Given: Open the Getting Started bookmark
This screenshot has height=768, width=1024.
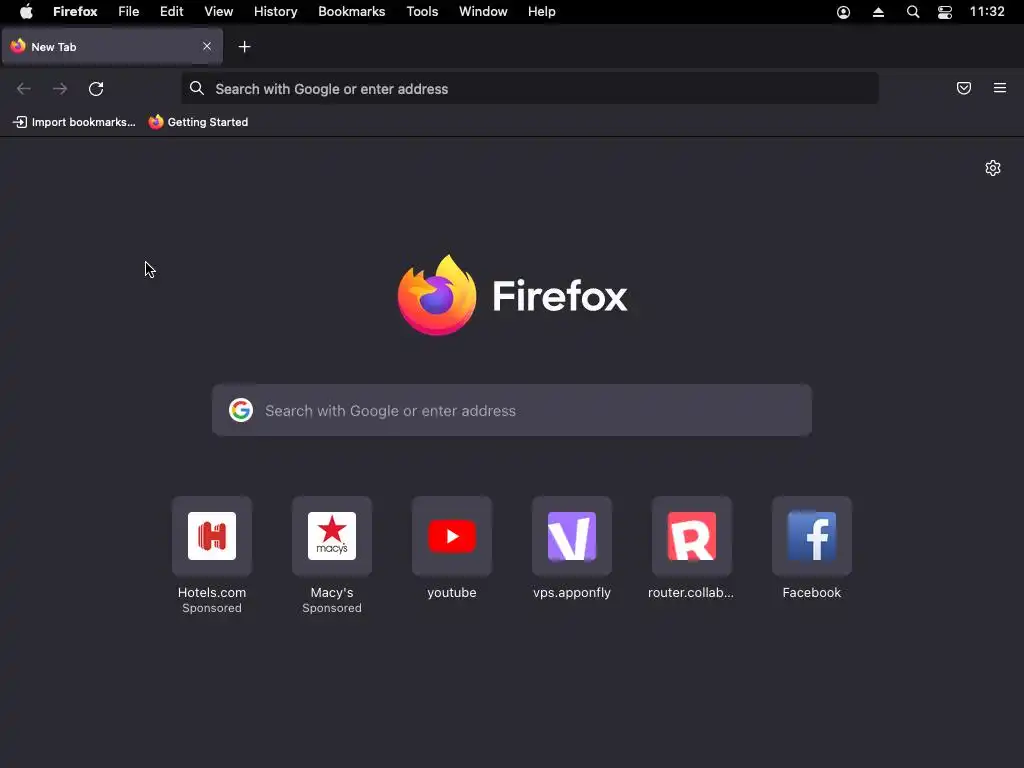Looking at the screenshot, I should (x=199, y=122).
